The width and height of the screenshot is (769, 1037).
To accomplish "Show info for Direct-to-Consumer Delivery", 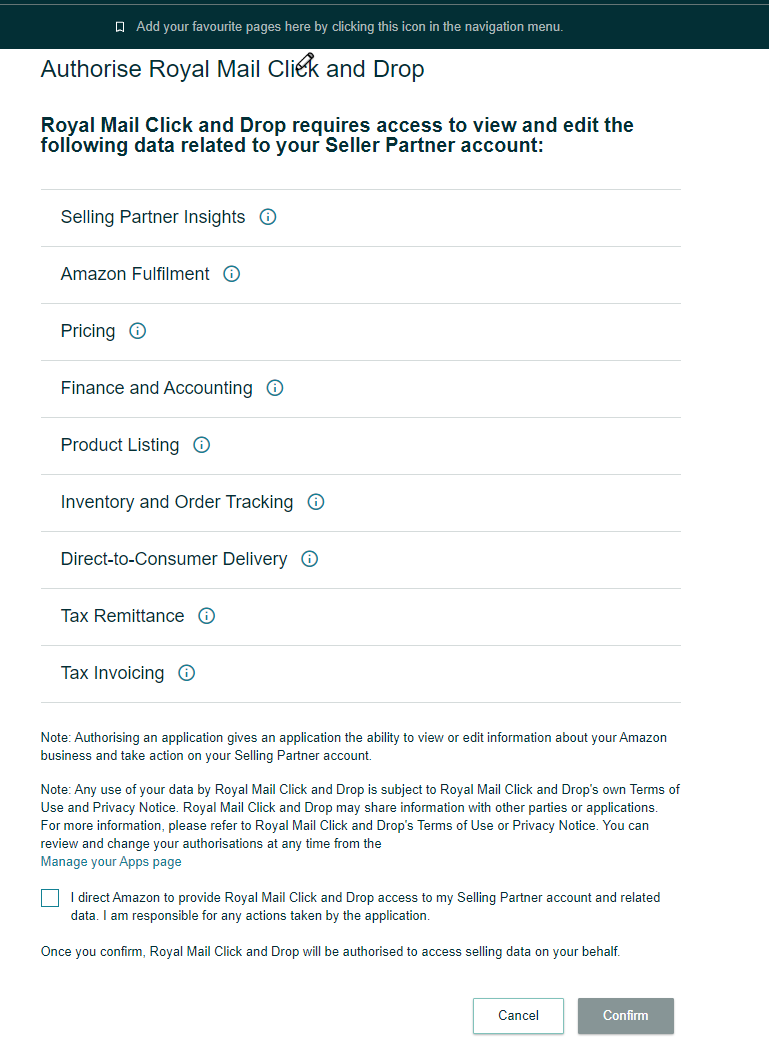I will pyautogui.click(x=310, y=559).
